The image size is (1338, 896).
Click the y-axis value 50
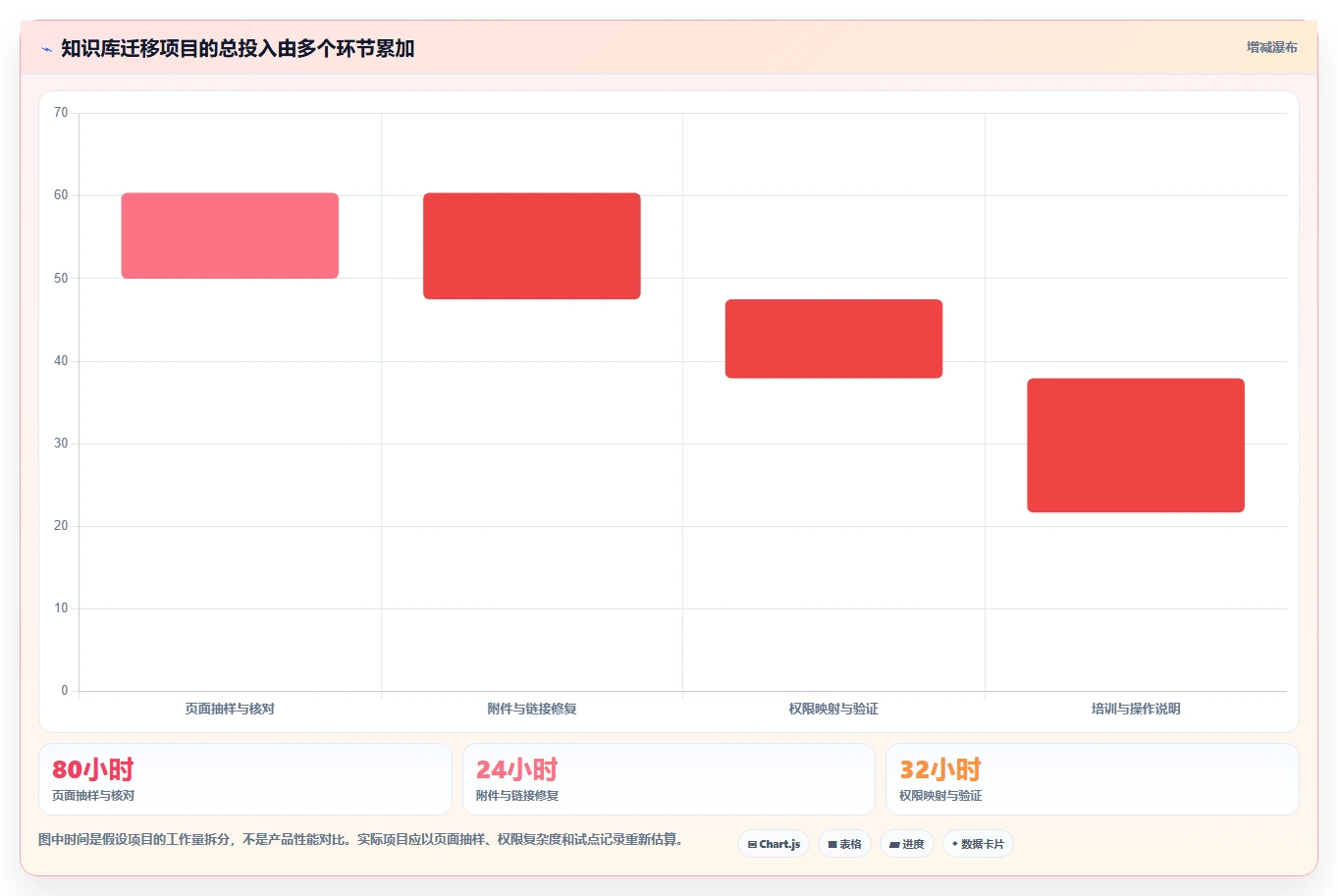(61, 279)
